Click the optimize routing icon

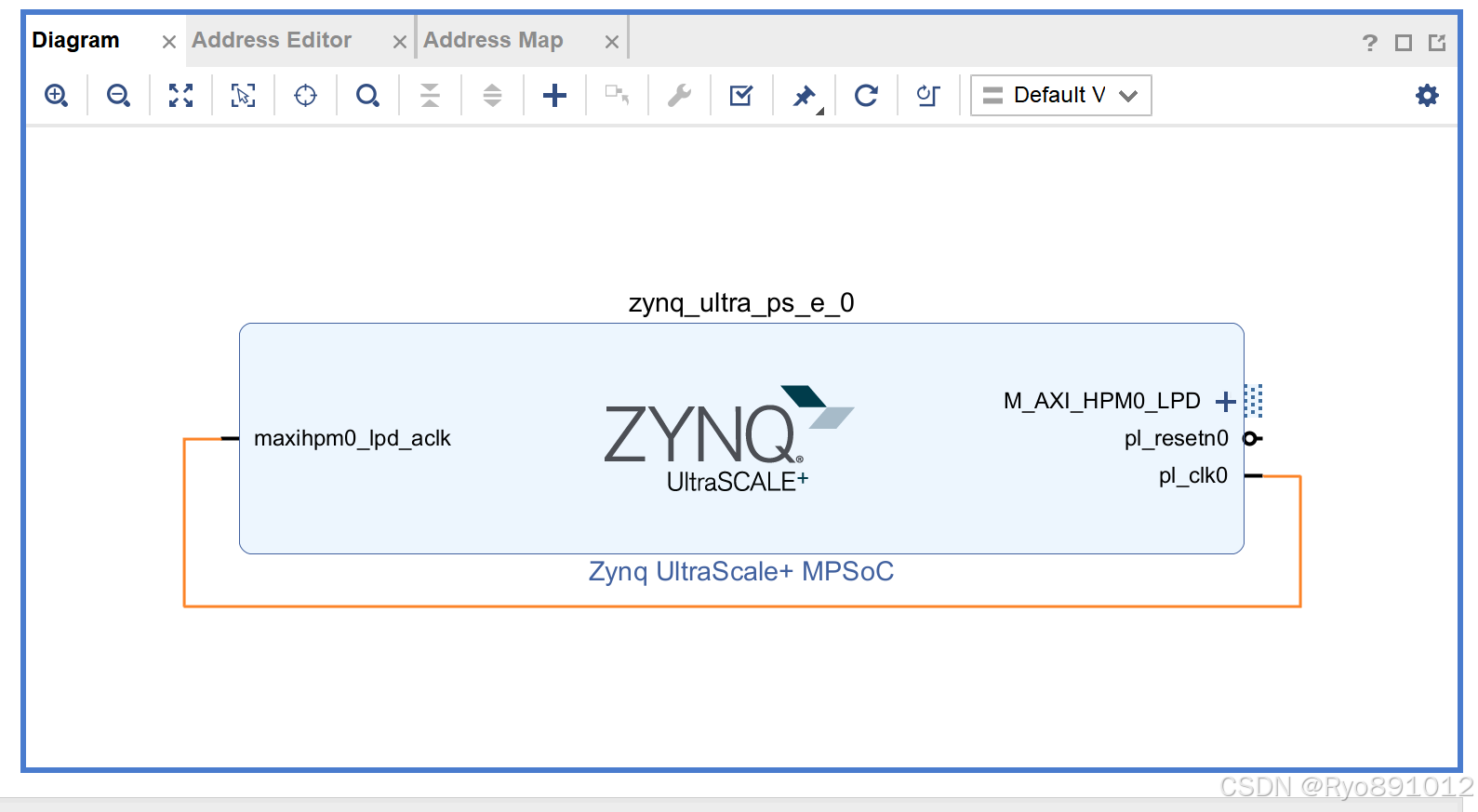pos(928,95)
